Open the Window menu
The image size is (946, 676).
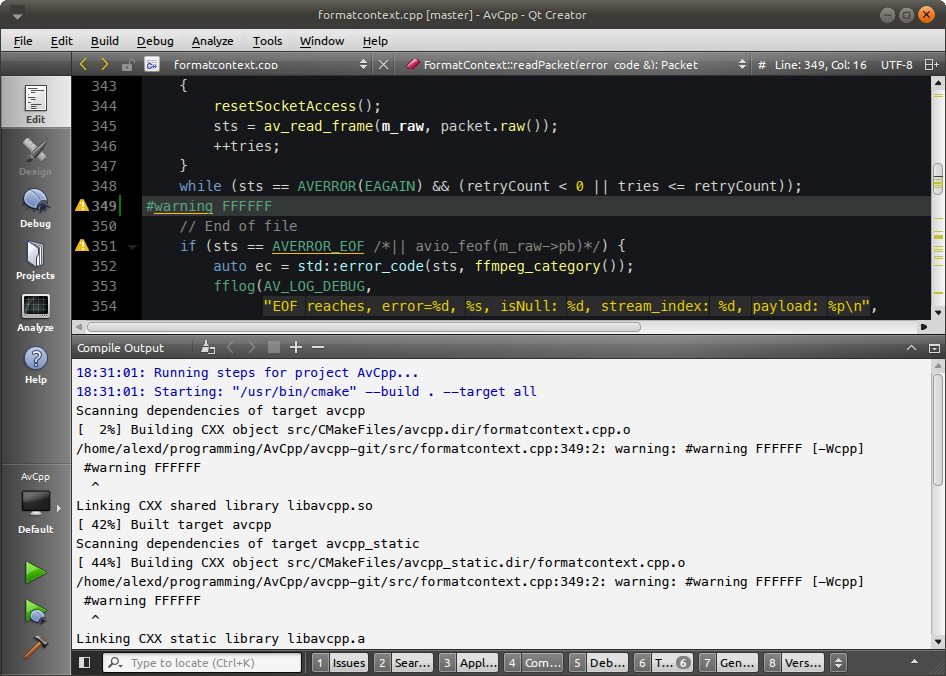[x=322, y=41]
